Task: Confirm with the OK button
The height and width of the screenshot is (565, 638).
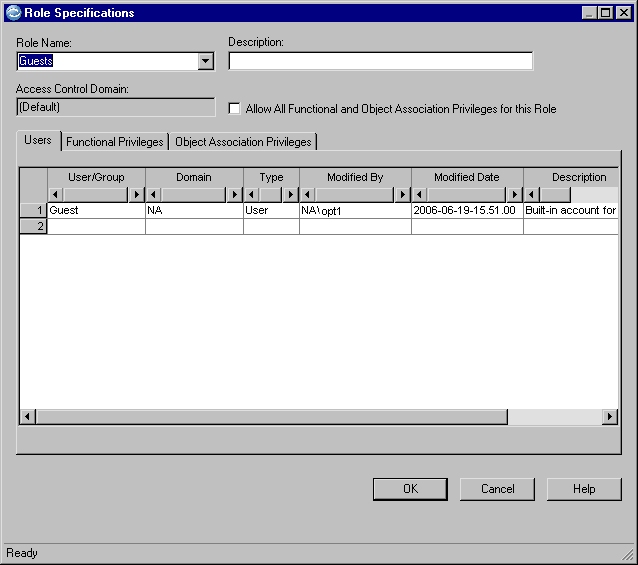Action: (x=410, y=489)
